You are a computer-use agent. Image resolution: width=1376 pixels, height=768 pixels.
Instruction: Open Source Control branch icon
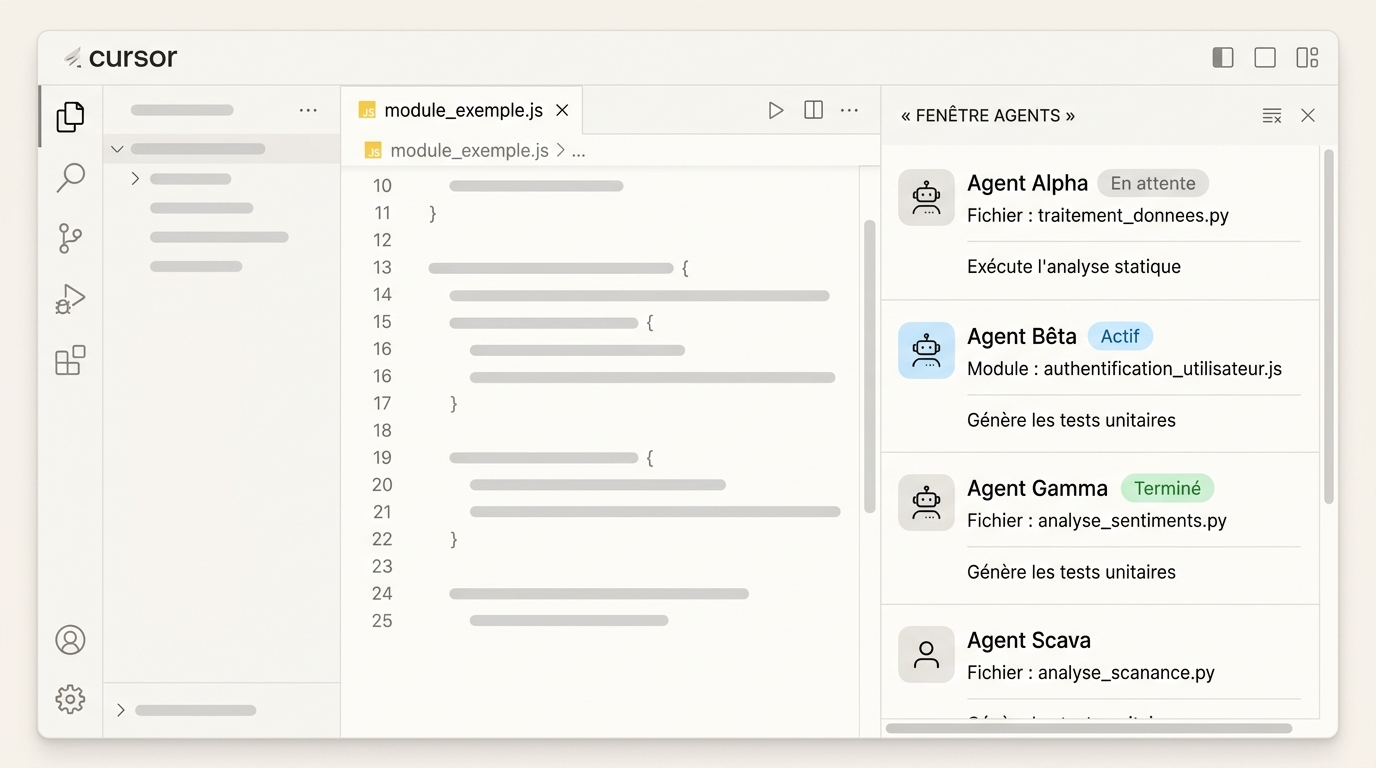(70, 238)
